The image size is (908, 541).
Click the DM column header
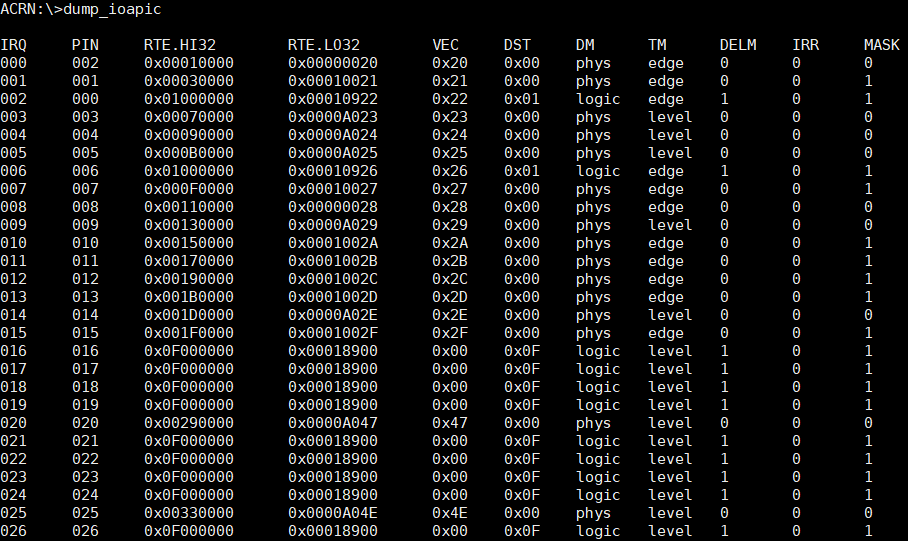585,45
